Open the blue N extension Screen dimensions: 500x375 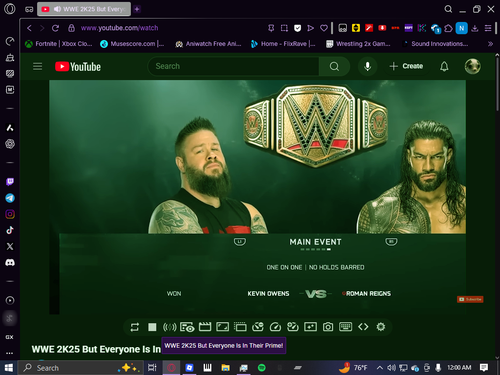coord(462,28)
